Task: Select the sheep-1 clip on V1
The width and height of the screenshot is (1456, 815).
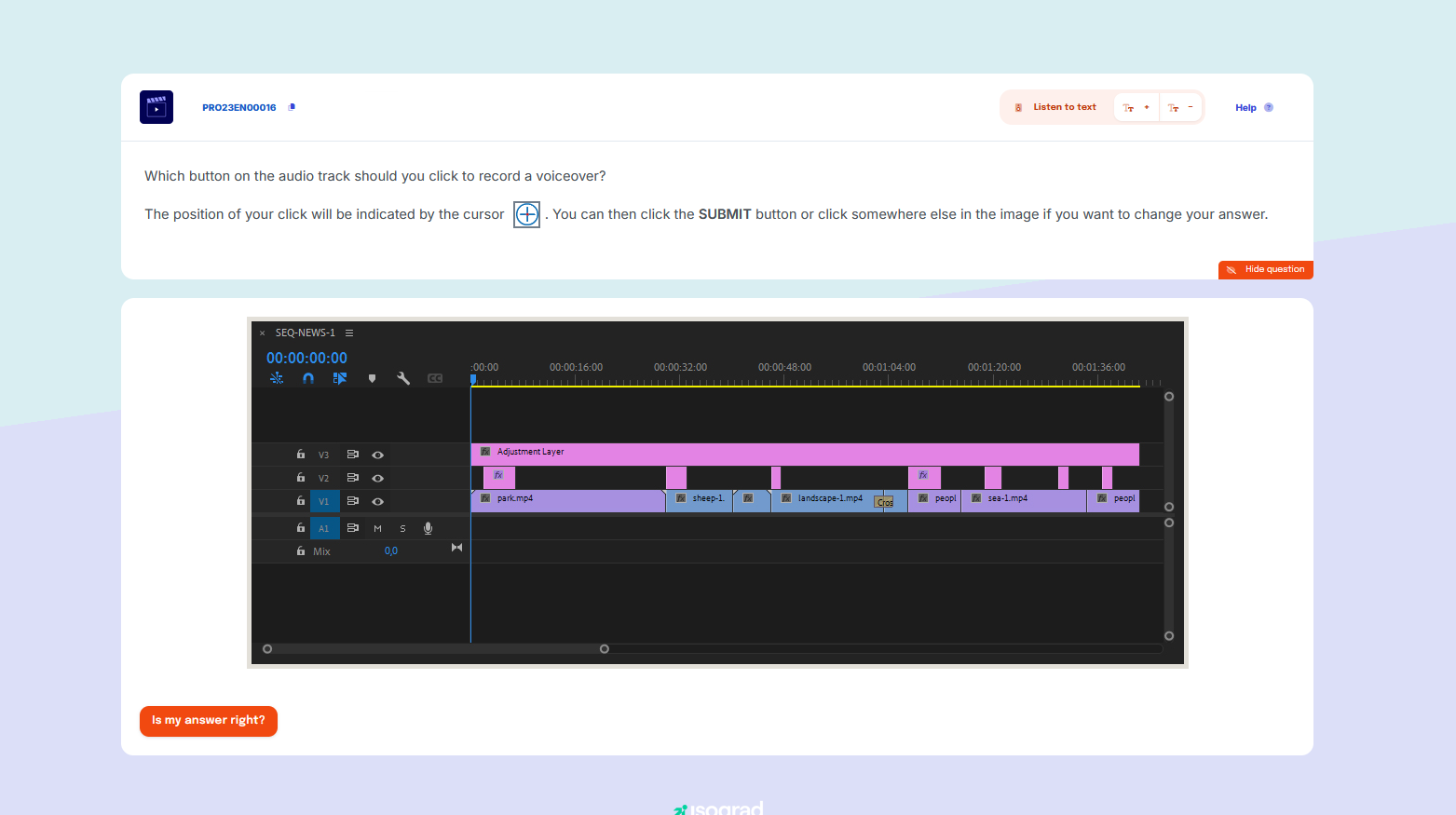Action: point(700,501)
